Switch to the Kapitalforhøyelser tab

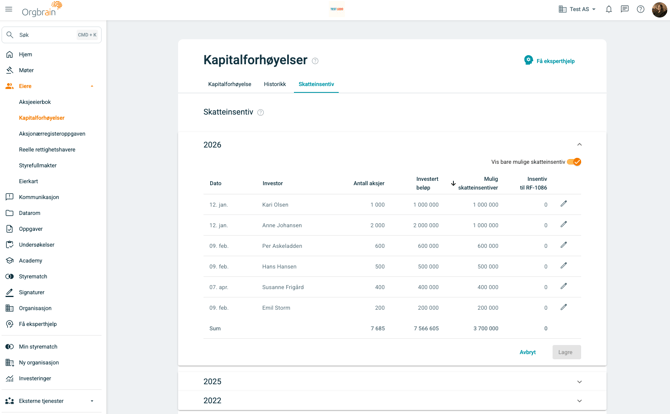(x=229, y=84)
